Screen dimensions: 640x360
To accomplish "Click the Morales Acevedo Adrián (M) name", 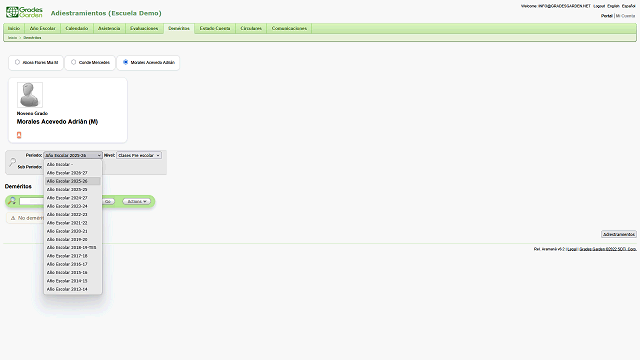I will pos(57,122).
